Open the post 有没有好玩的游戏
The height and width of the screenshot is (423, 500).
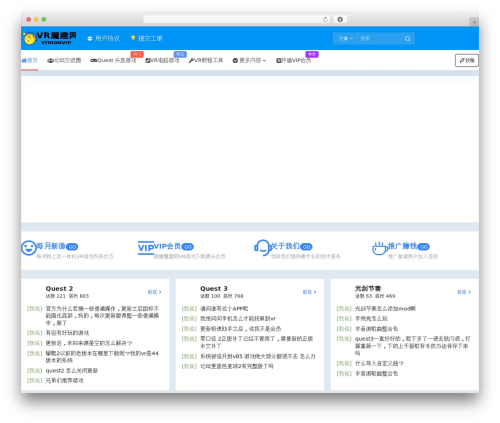click(67, 333)
